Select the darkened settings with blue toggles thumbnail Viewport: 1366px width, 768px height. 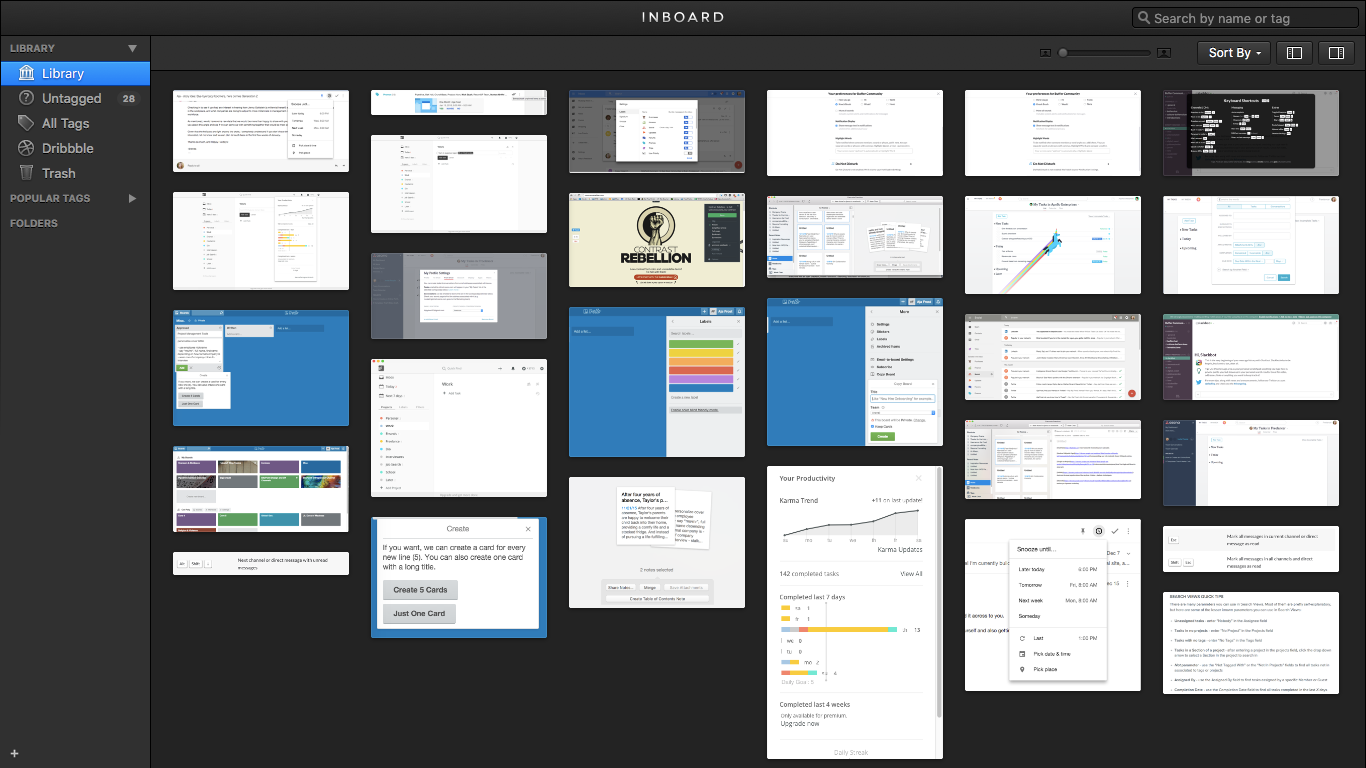coord(657,131)
